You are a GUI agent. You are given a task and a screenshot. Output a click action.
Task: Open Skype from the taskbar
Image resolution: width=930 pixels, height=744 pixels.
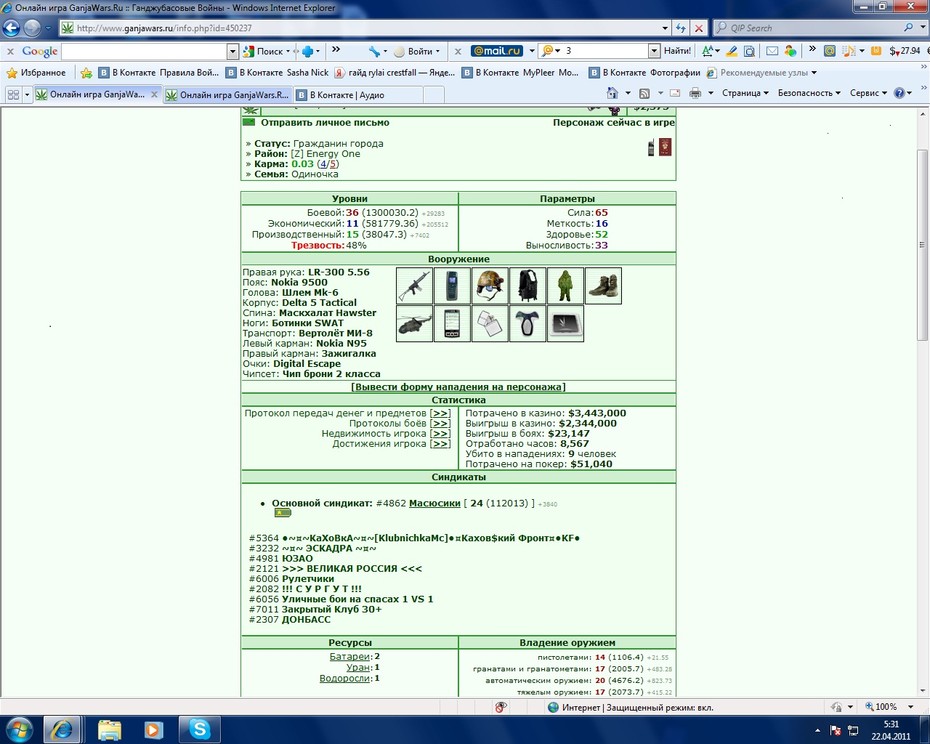point(200,729)
